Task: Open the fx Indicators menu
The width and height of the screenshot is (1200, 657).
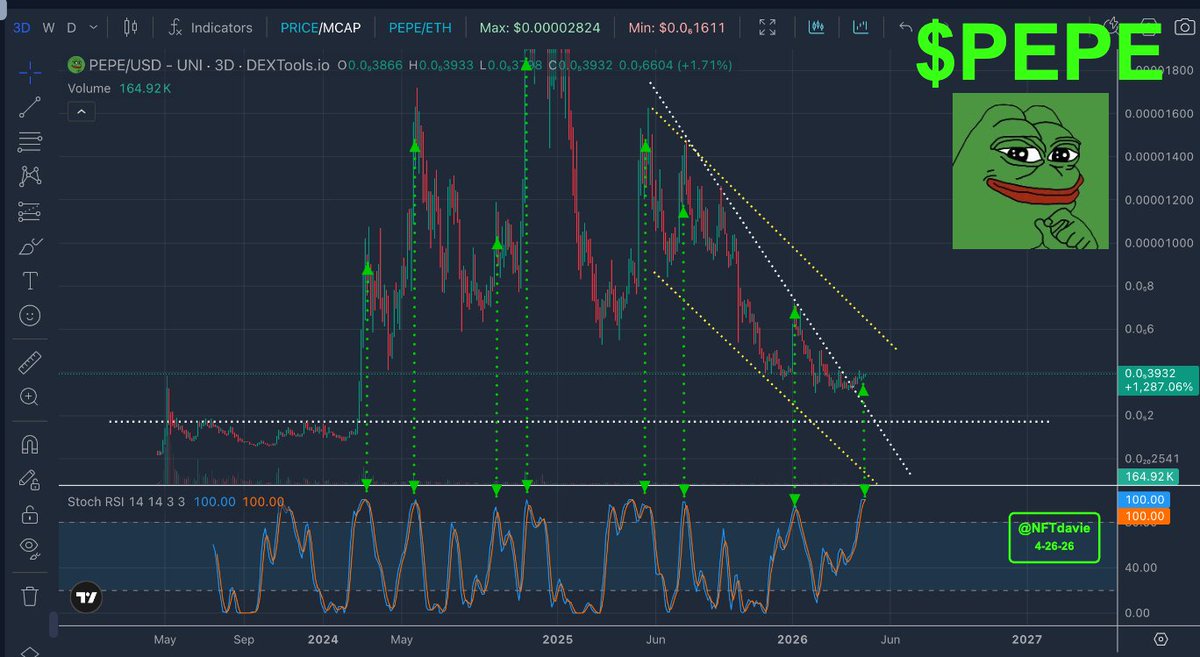Action: (210, 27)
